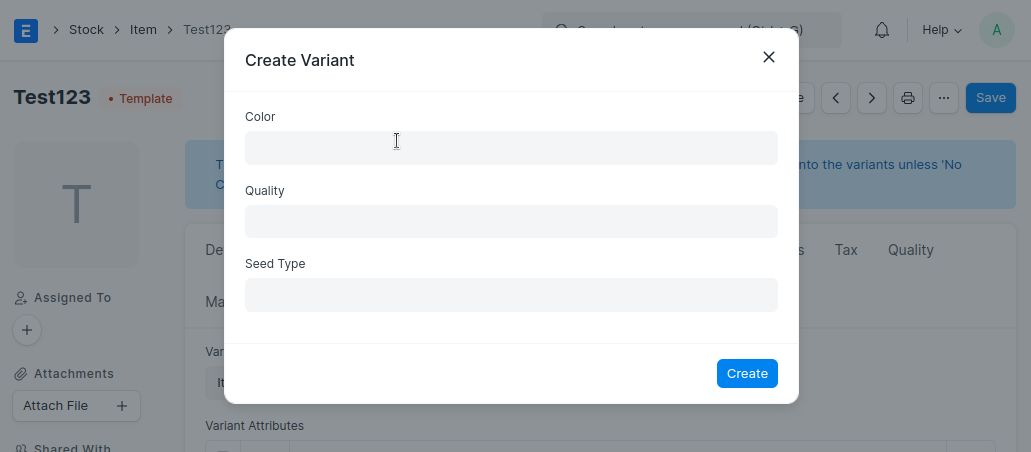Add assignee with the plus icon

click(x=27, y=329)
